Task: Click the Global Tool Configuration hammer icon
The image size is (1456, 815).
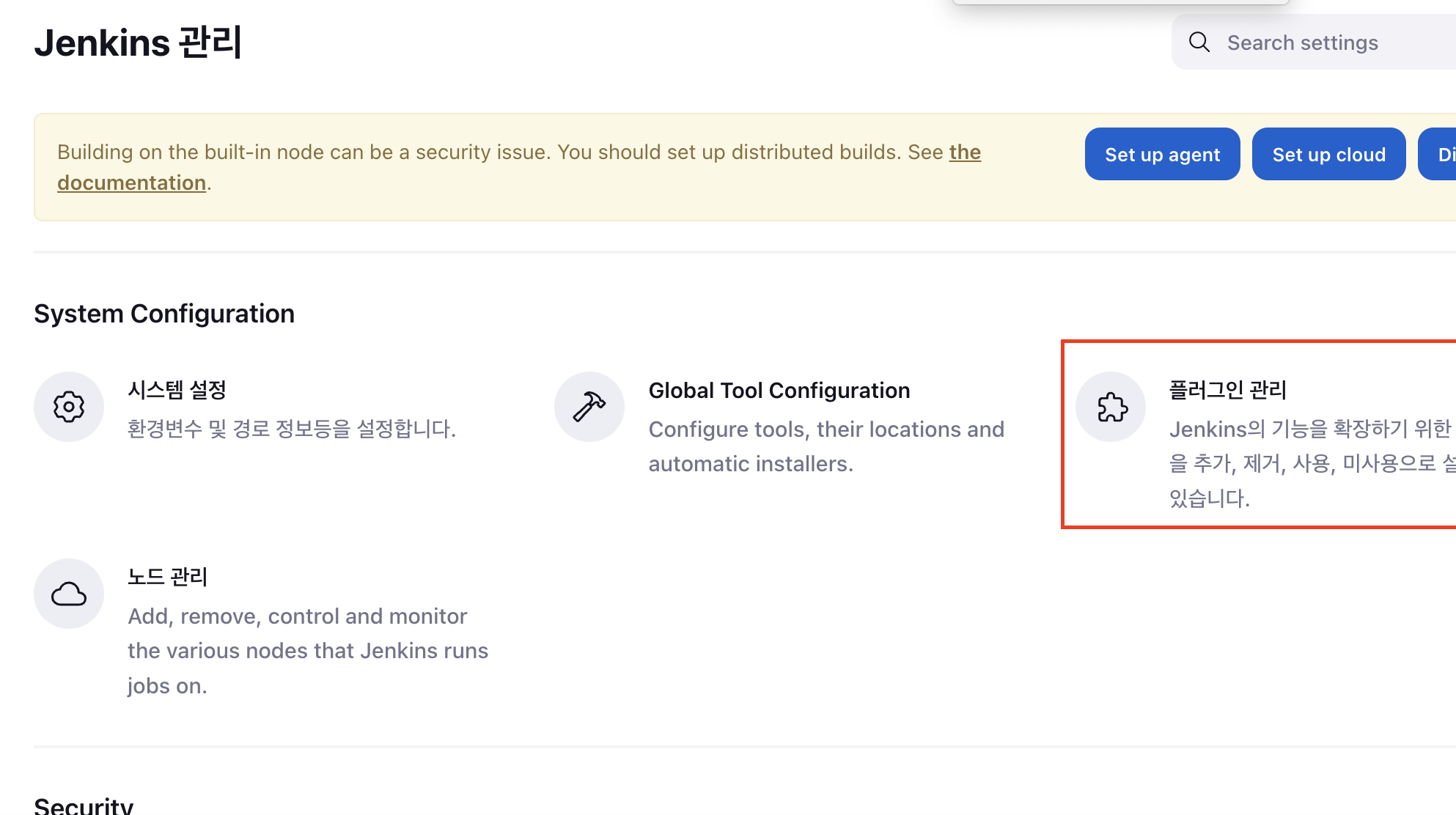Action: 589,407
